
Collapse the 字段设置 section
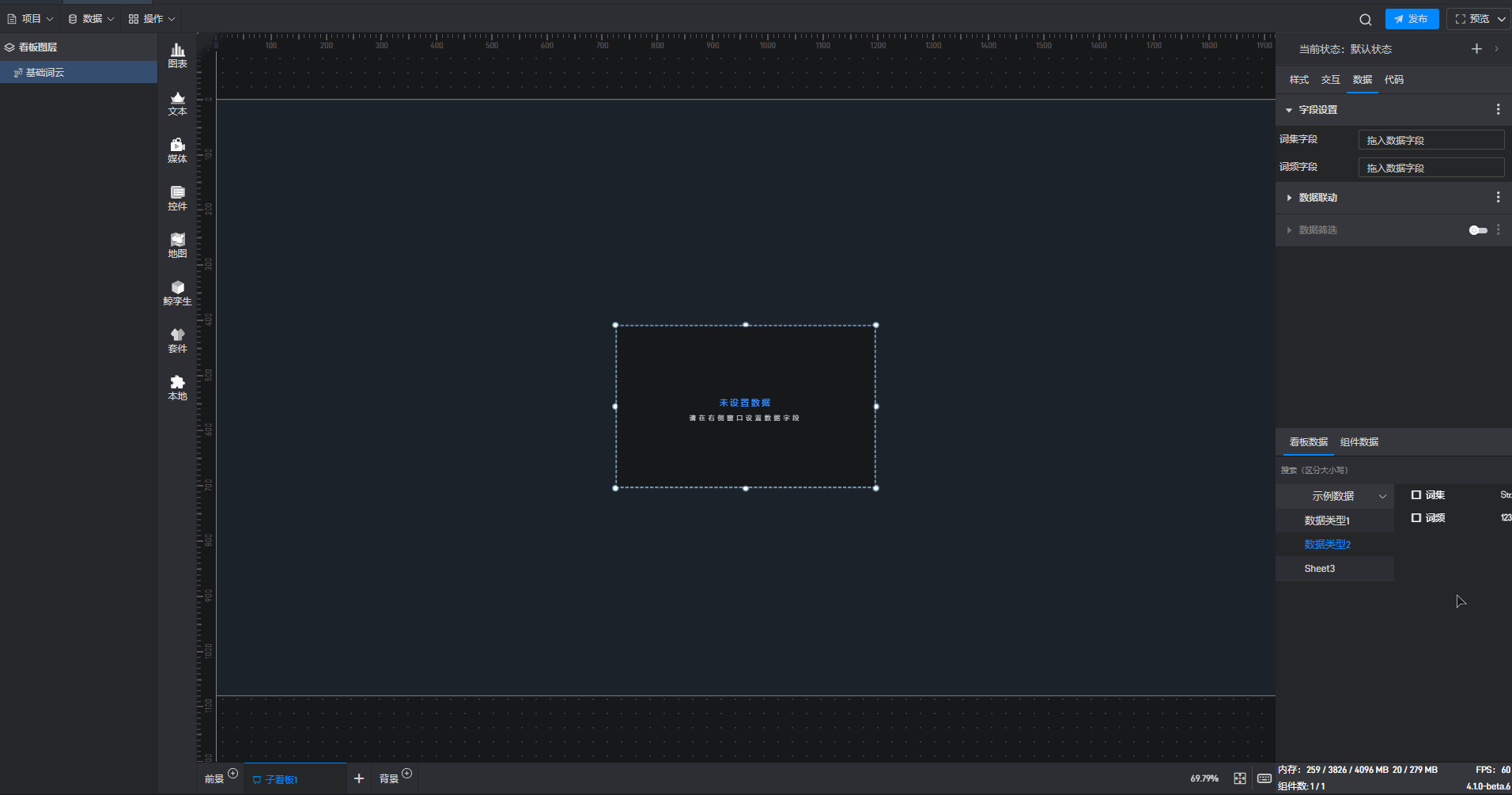[1289, 110]
